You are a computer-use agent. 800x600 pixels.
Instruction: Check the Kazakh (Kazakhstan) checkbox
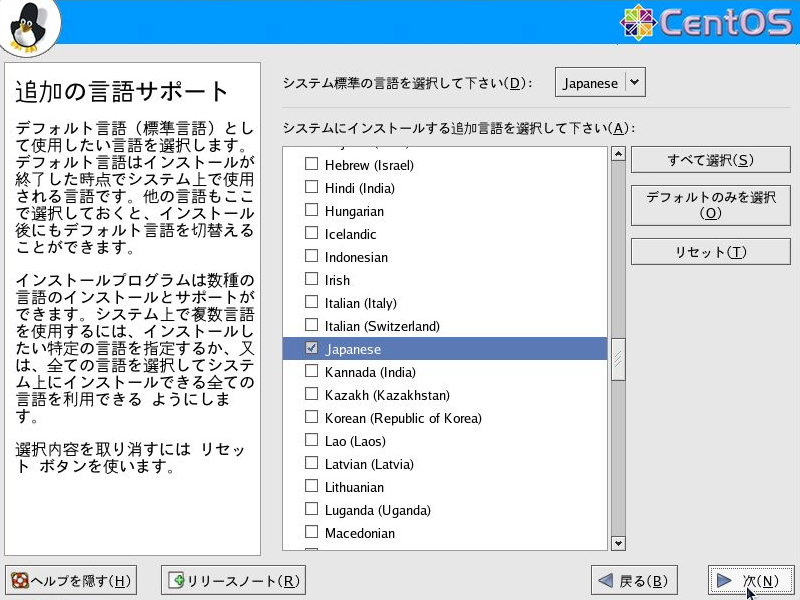pos(311,394)
